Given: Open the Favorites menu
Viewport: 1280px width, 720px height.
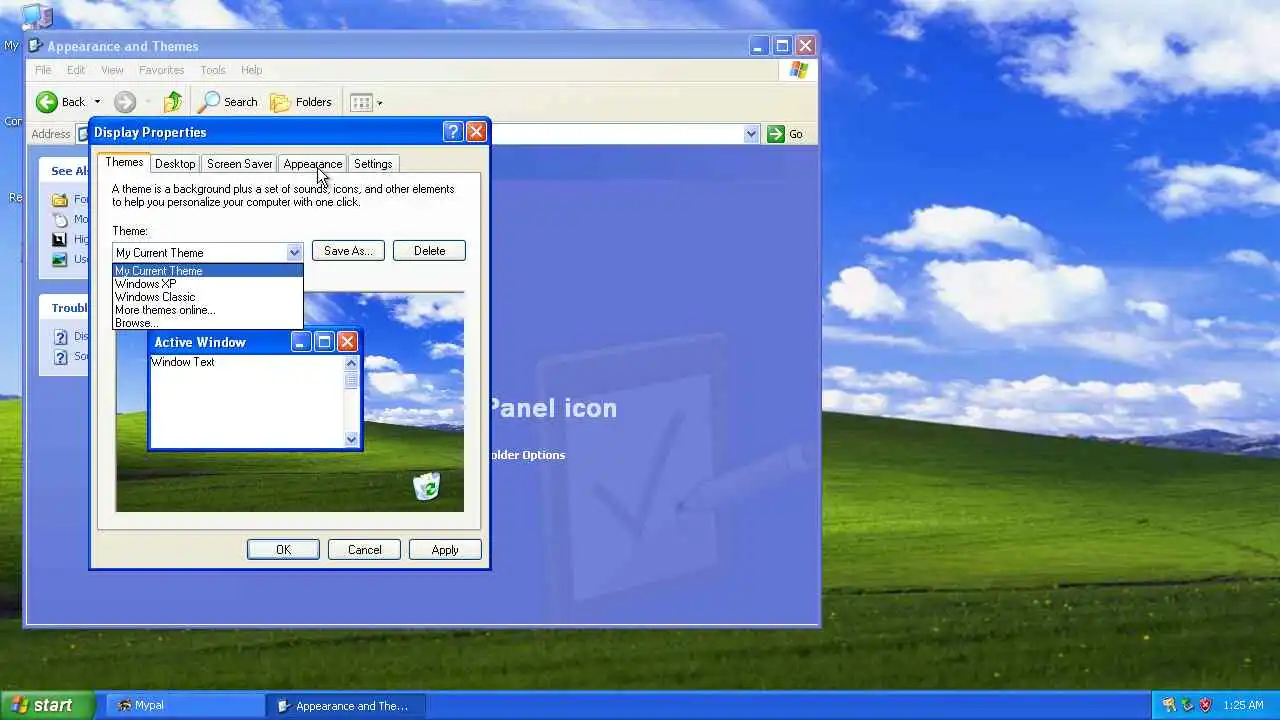Looking at the screenshot, I should click(x=161, y=70).
